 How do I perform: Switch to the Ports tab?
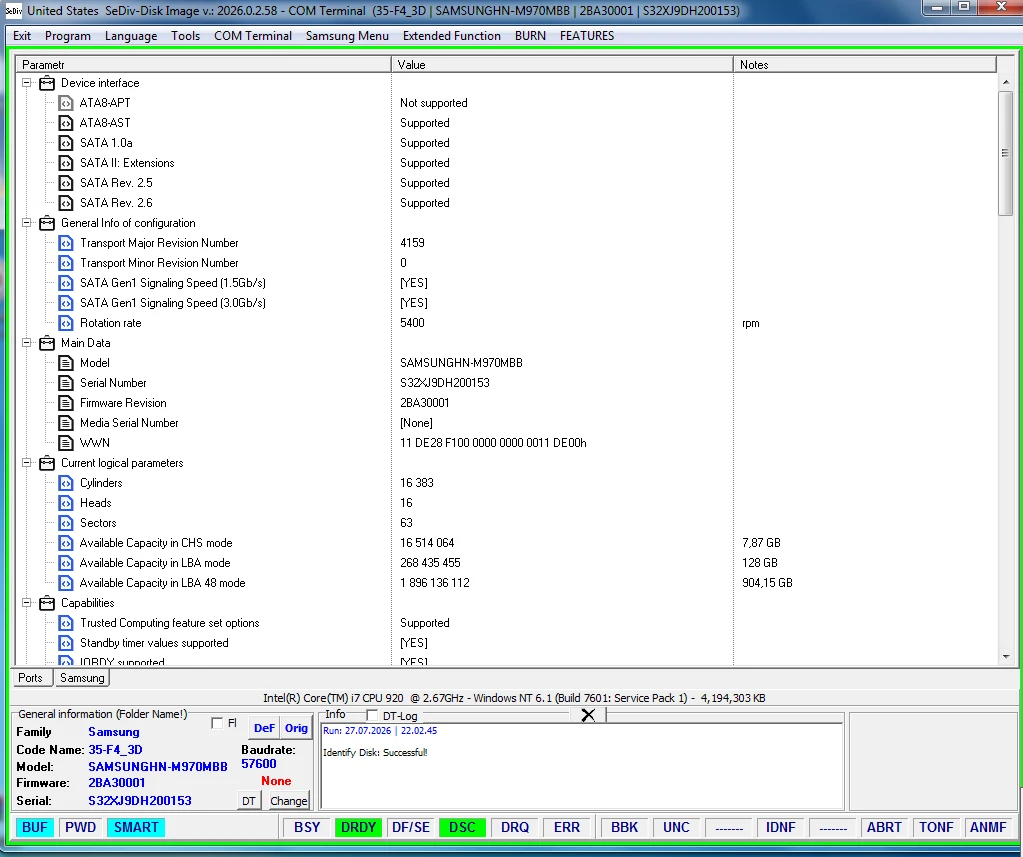[x=30, y=678]
